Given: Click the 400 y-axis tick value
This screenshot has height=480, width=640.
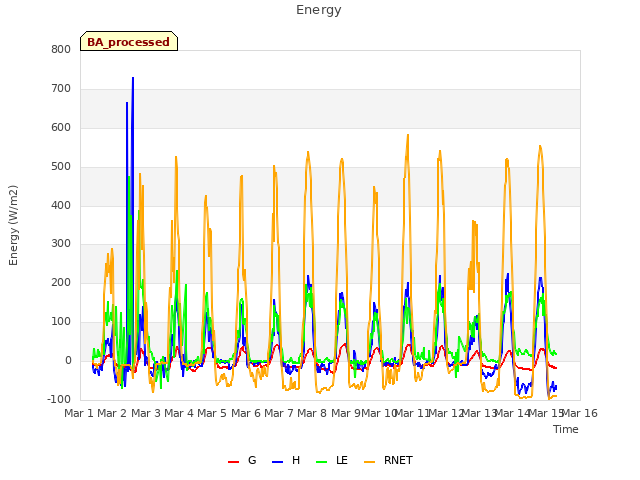Looking at the screenshot, I should [x=61, y=205].
